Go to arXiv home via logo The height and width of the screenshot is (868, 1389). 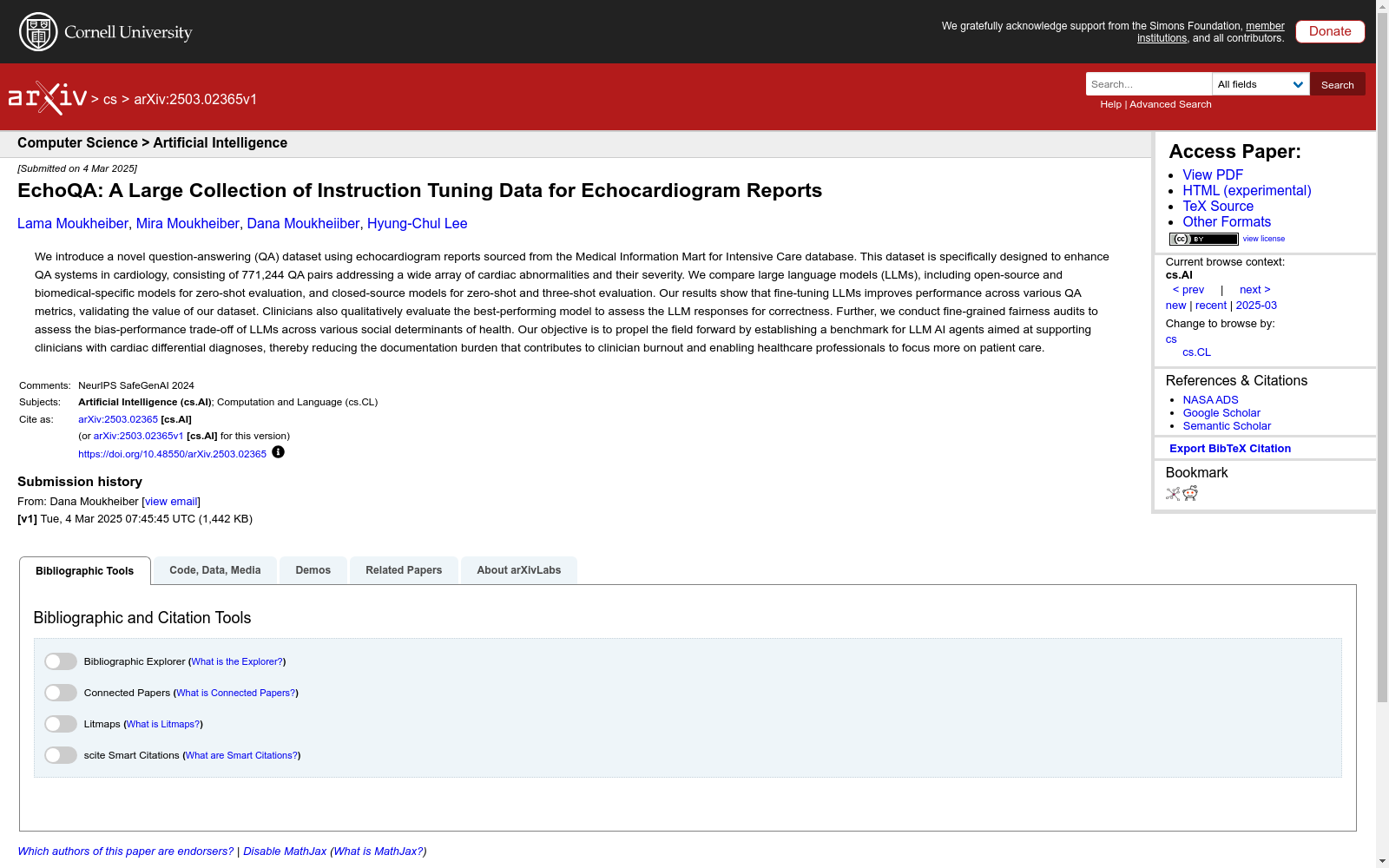pos(48,98)
